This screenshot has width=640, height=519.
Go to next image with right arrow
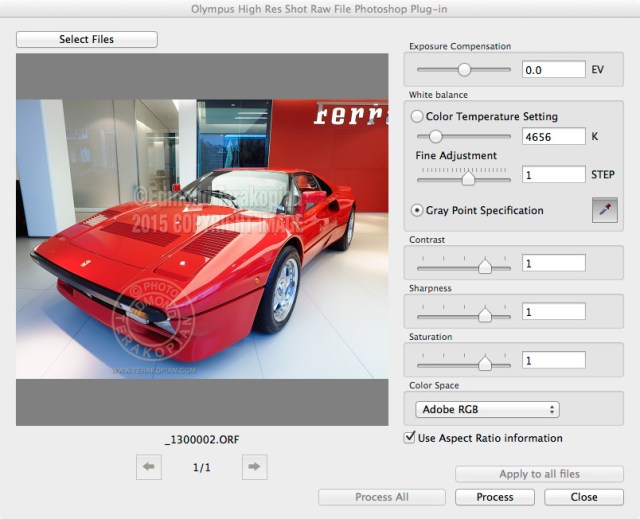click(254, 466)
